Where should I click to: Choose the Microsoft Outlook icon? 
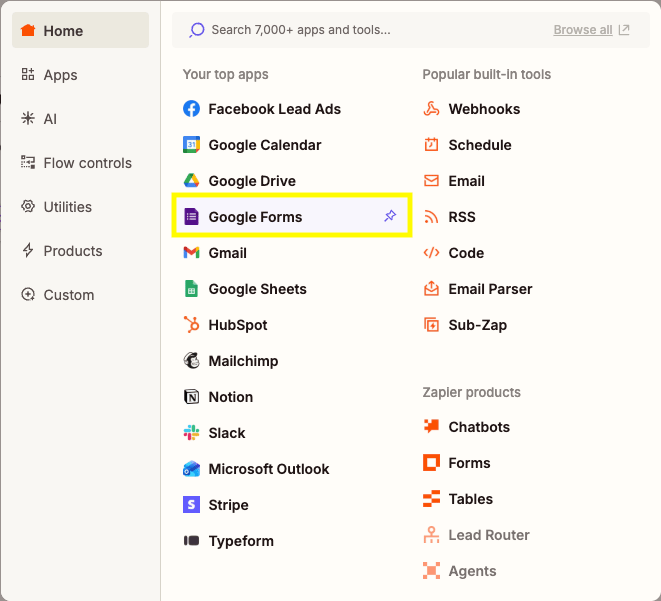point(191,469)
